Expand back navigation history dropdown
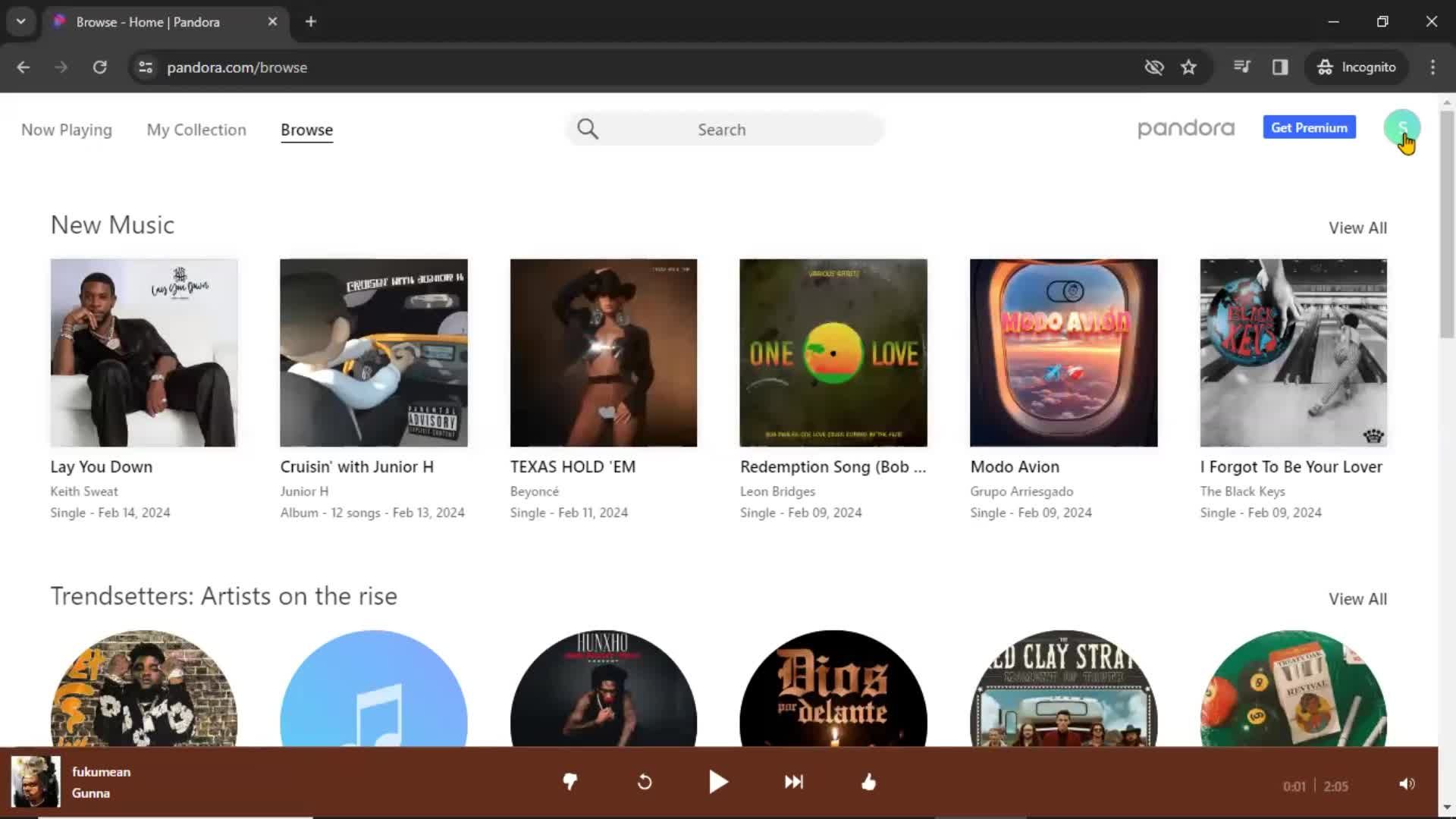This screenshot has width=1456, height=819. tap(22, 67)
